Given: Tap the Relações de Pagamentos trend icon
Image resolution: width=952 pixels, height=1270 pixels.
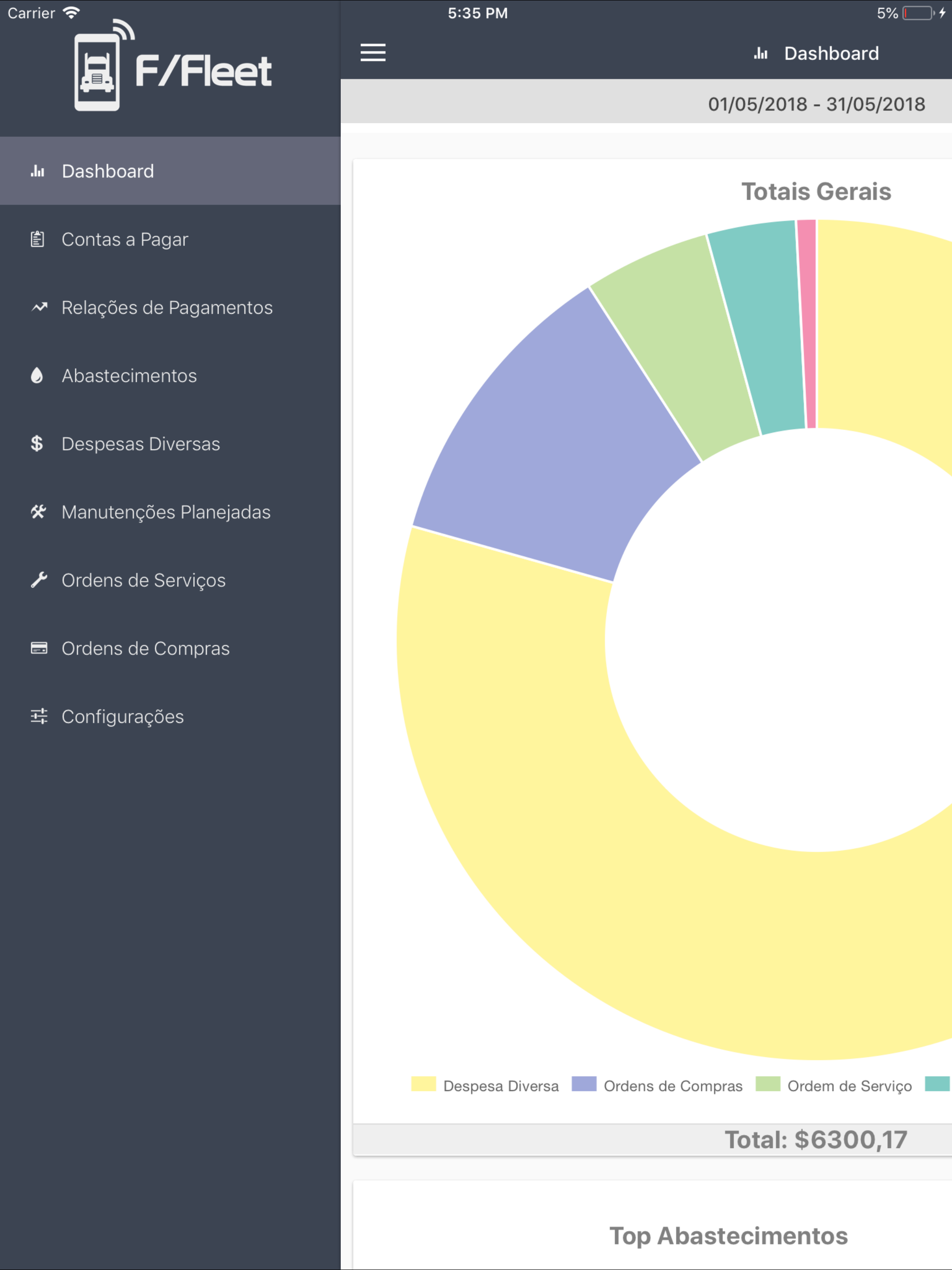Looking at the screenshot, I should [x=39, y=307].
